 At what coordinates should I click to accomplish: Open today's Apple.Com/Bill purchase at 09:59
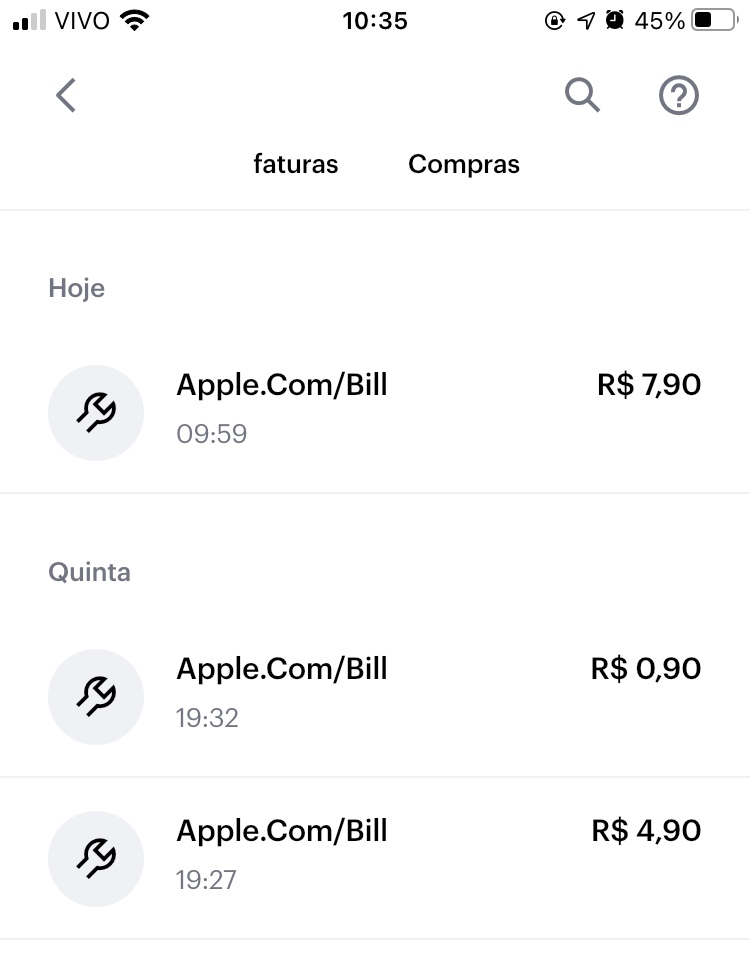point(282,385)
